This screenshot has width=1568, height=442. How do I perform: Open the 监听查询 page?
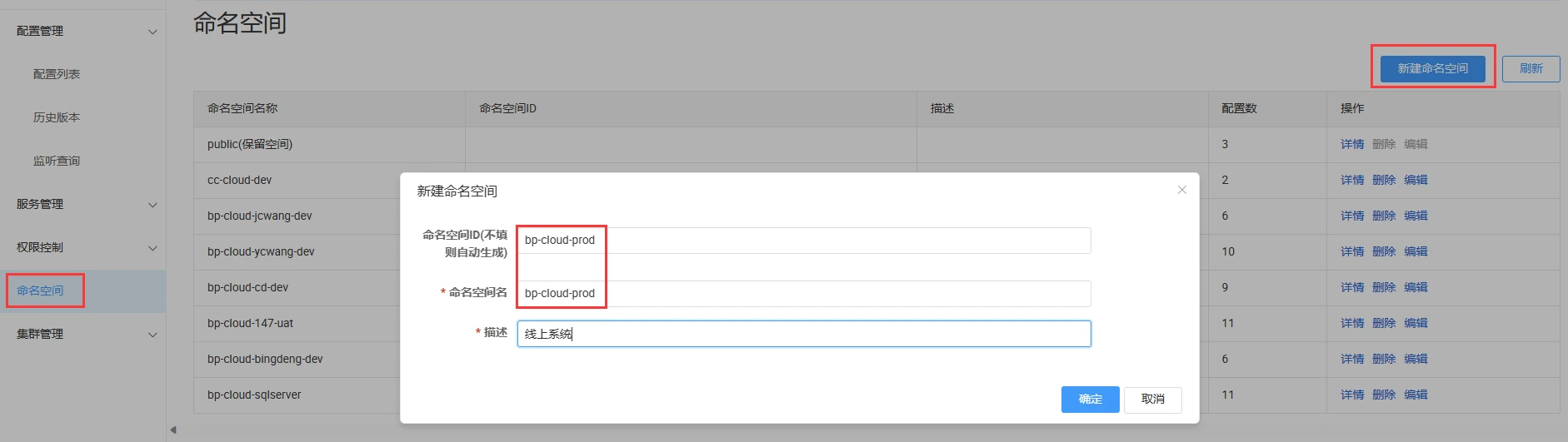coord(57,161)
